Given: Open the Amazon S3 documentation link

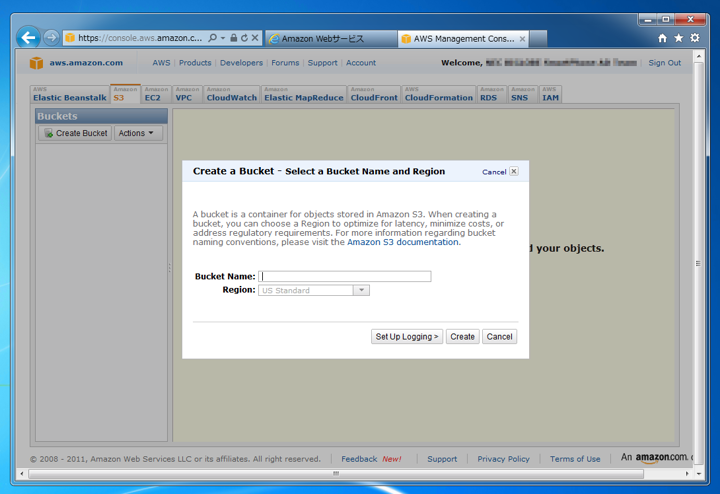Looking at the screenshot, I should click(x=403, y=242).
